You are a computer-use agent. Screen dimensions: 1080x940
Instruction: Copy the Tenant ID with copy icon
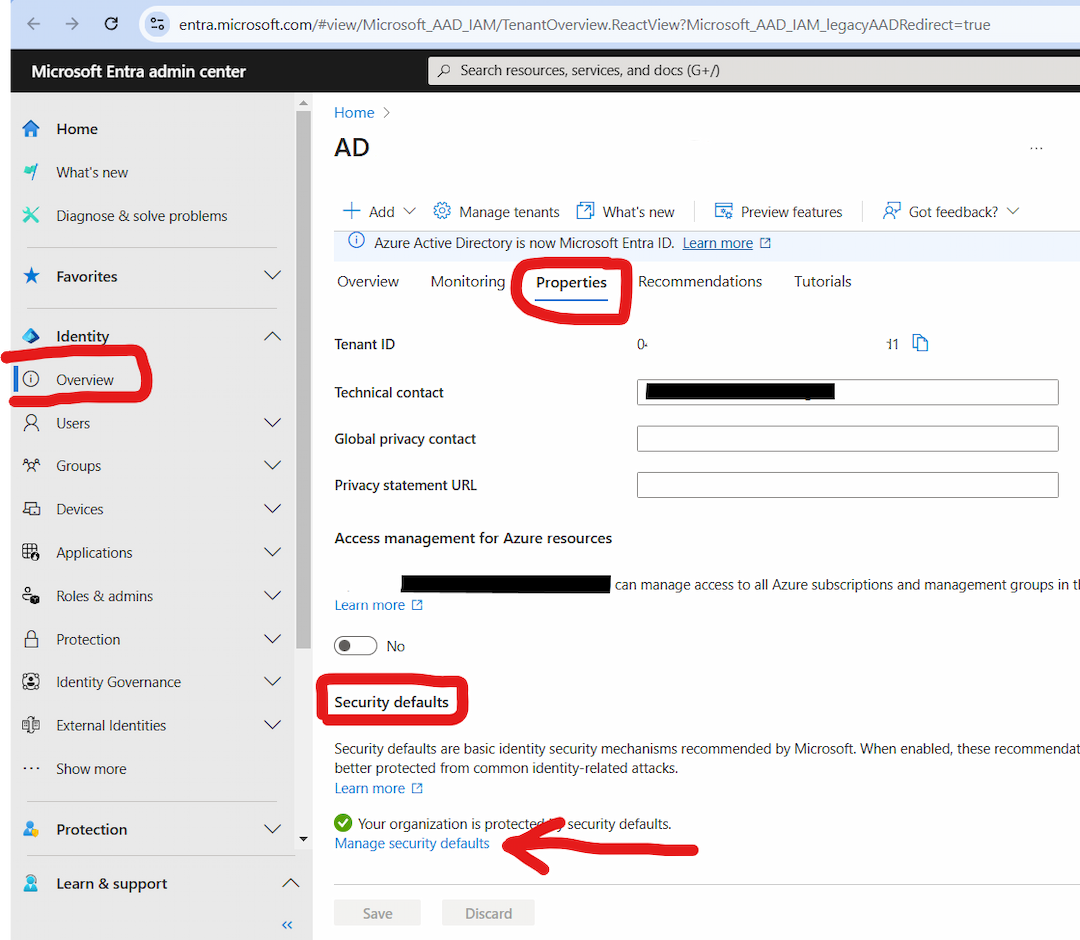(920, 343)
